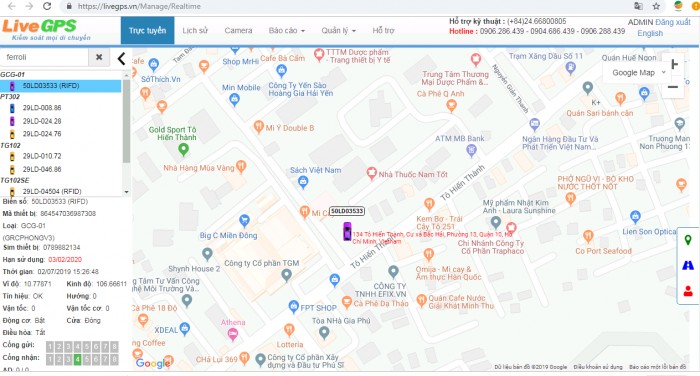Toggle Cổng gửi port 4
The image size is (700, 376).
(78, 347)
